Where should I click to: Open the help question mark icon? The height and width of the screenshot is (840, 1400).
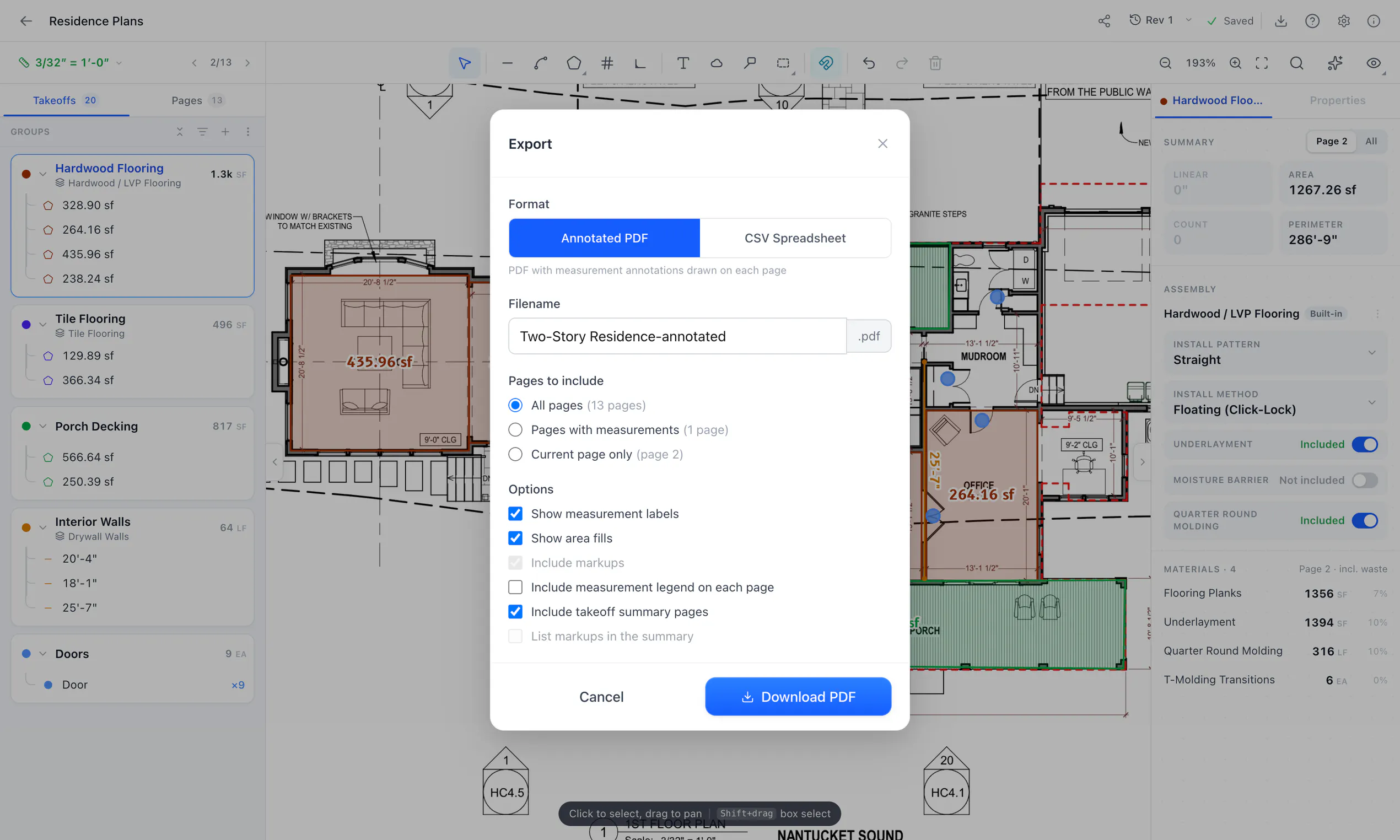pyautogui.click(x=1312, y=21)
